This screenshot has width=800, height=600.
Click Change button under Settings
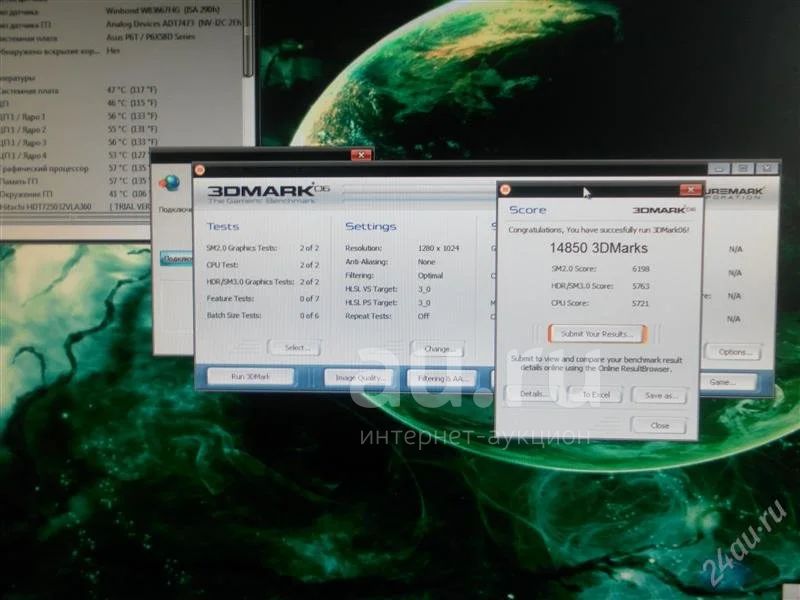click(x=437, y=349)
